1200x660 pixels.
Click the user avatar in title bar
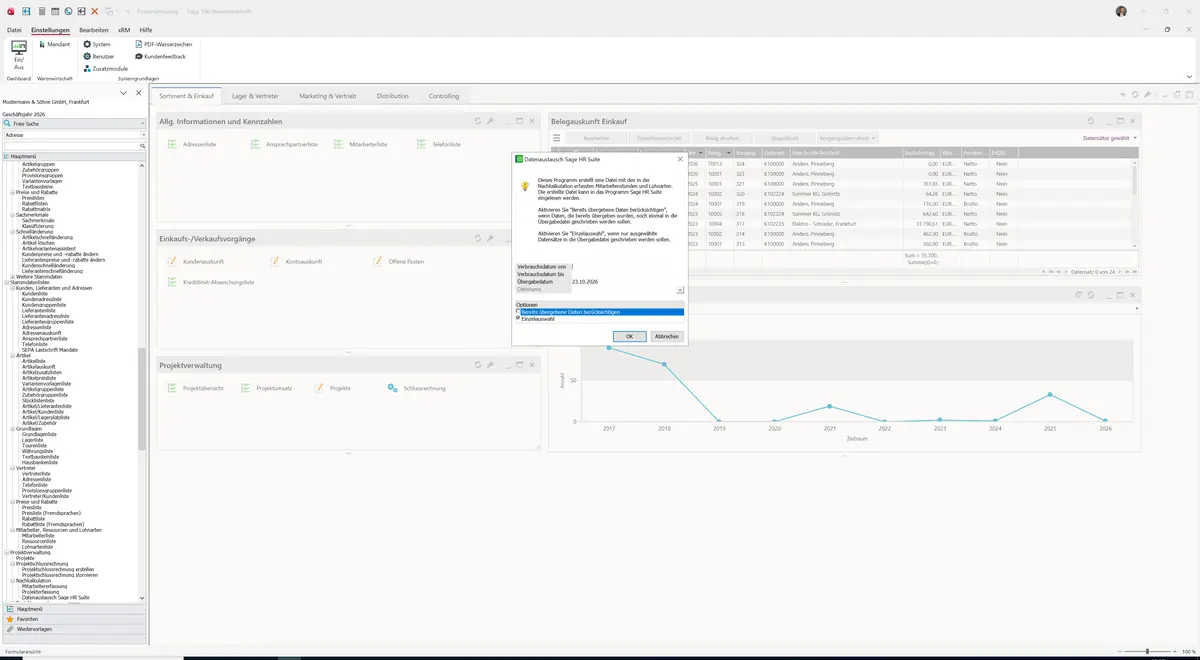coord(1121,11)
